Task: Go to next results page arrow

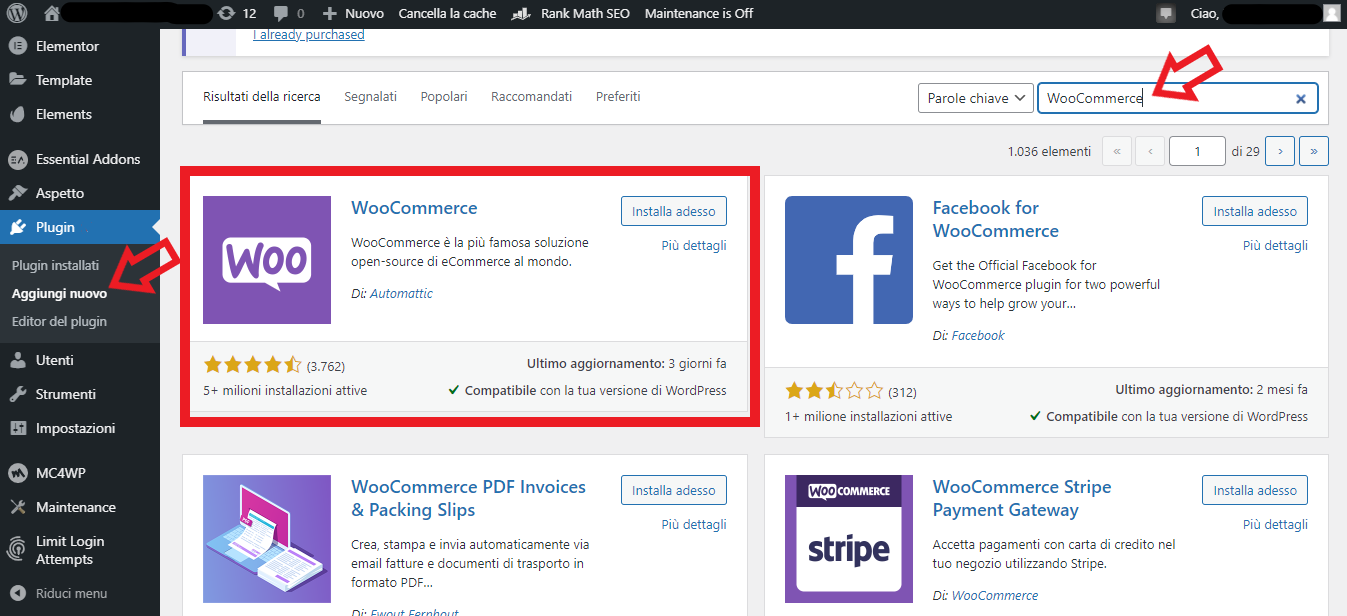Action: click(x=1279, y=151)
